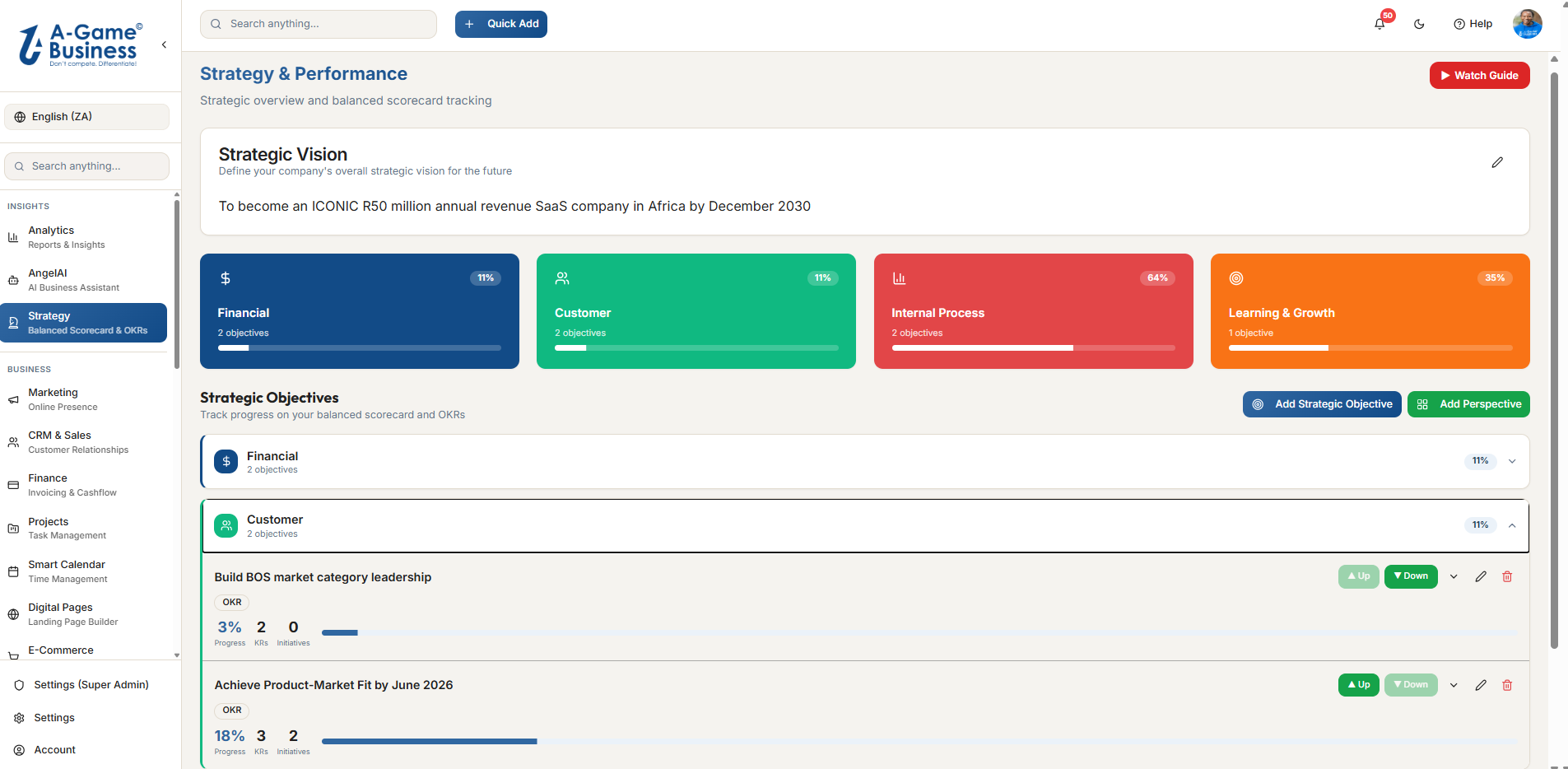
Task: Click the people icon on the Customer card
Action: [562, 278]
